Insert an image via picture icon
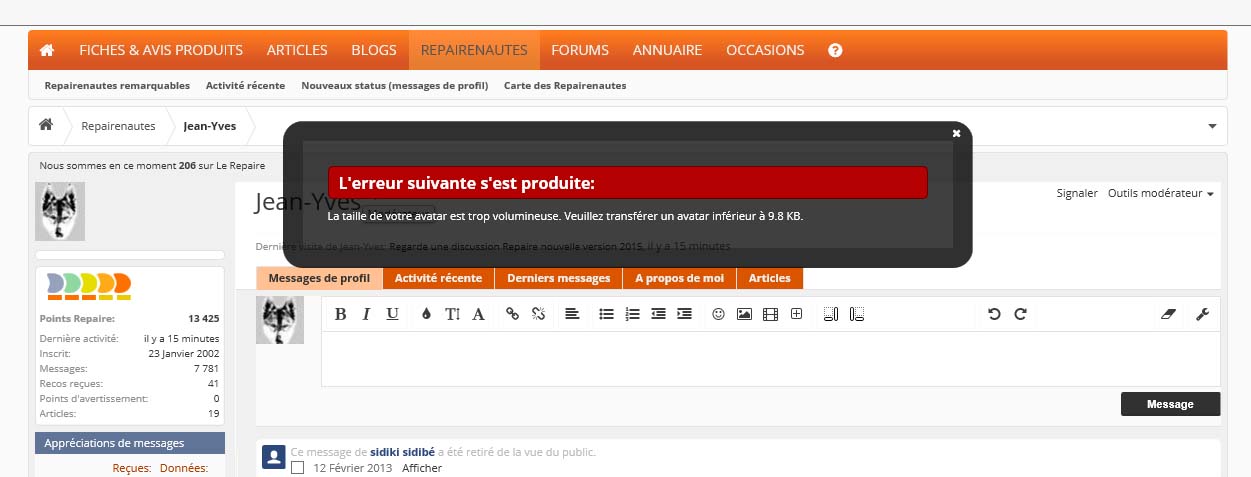The image size is (1251, 477). pos(744,314)
